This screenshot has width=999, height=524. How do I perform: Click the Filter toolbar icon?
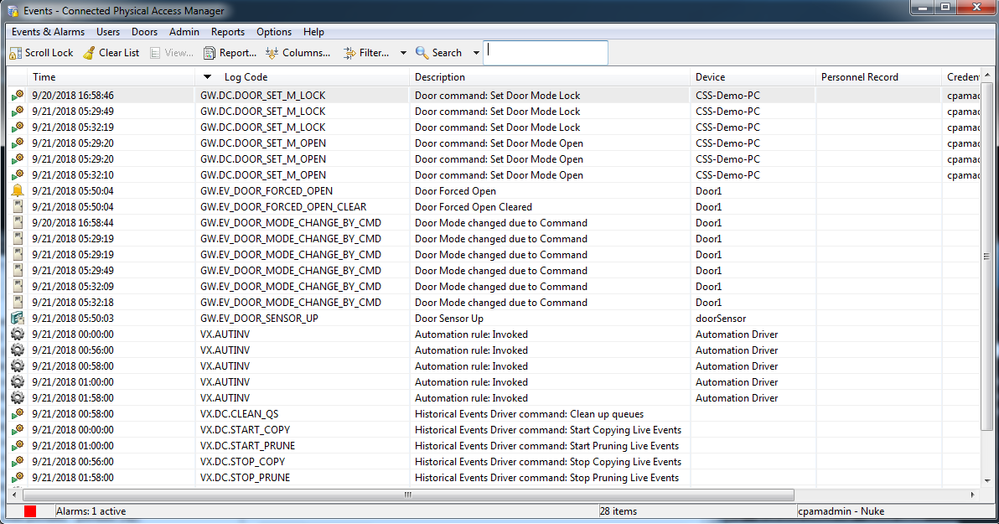[x=349, y=53]
